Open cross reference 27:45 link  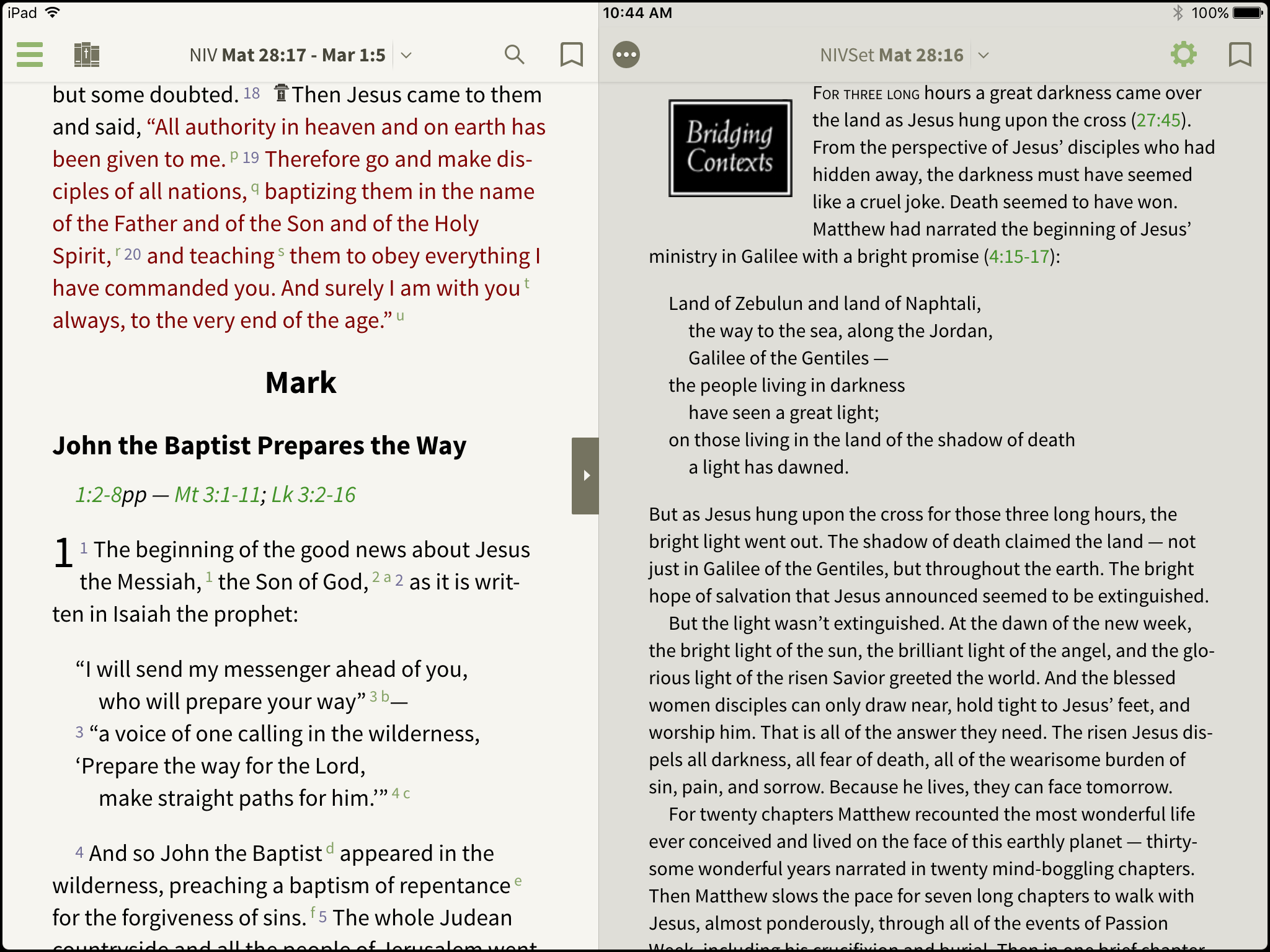pos(1158,120)
